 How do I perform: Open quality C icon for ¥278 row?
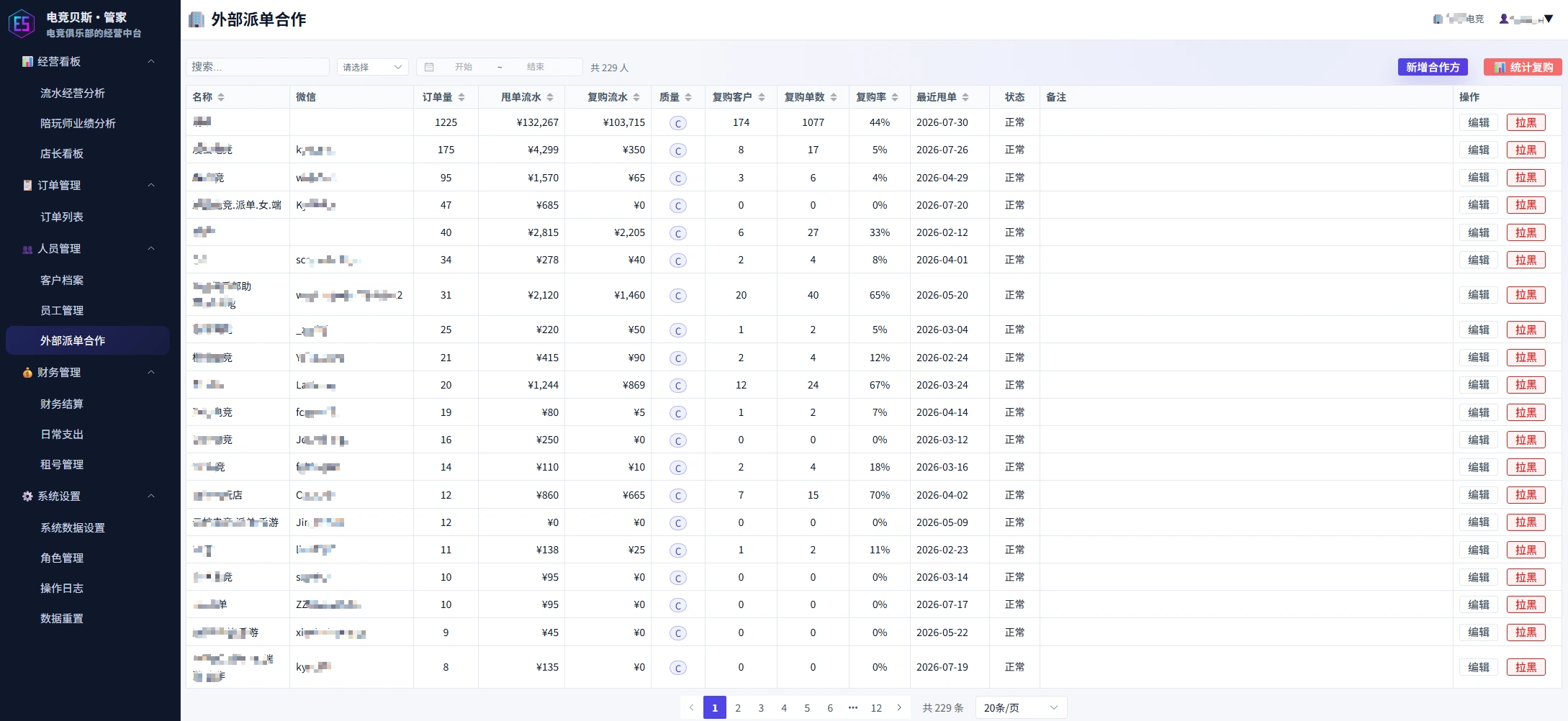[677, 260]
